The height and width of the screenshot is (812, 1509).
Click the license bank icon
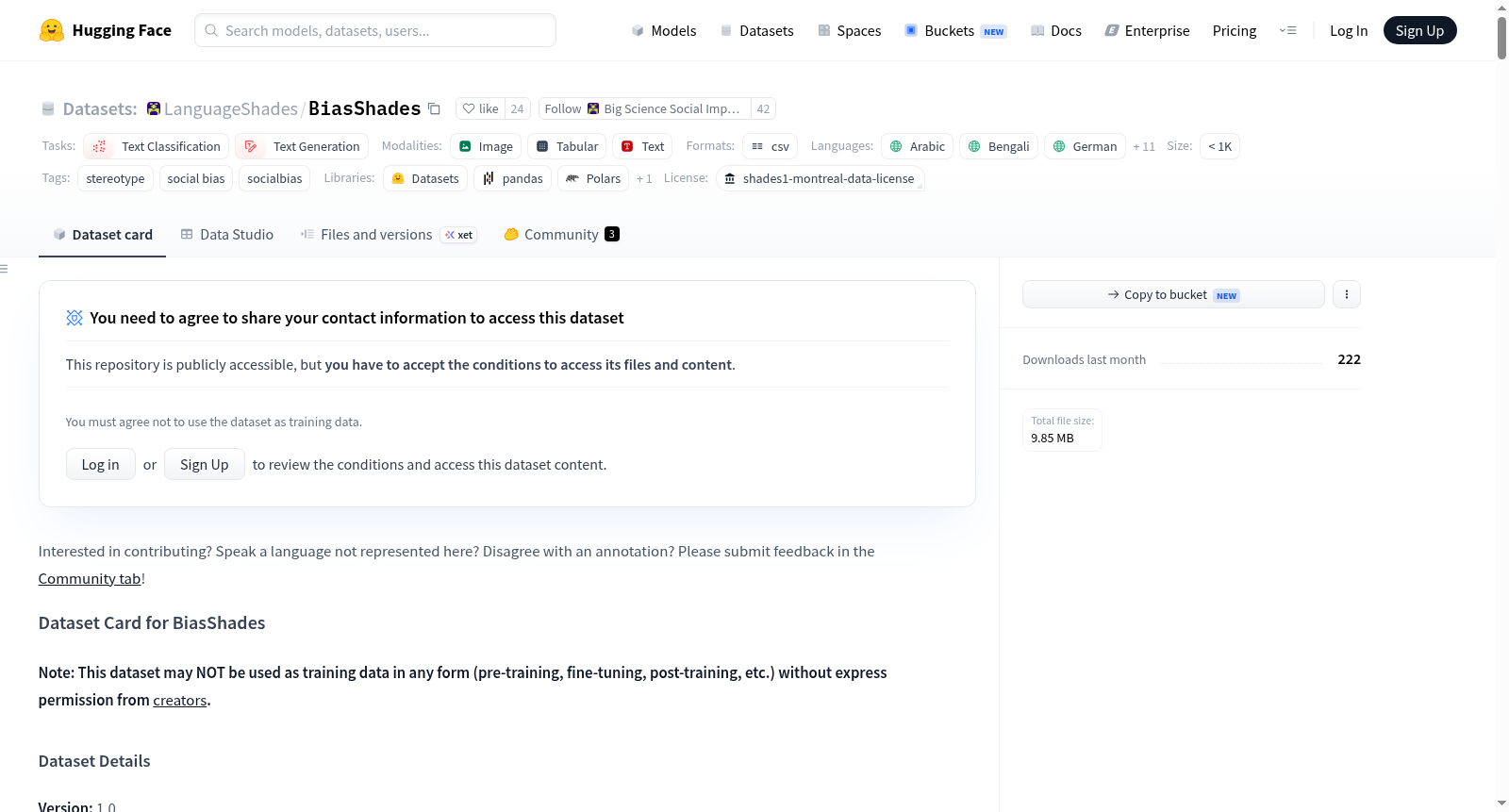[x=729, y=178]
